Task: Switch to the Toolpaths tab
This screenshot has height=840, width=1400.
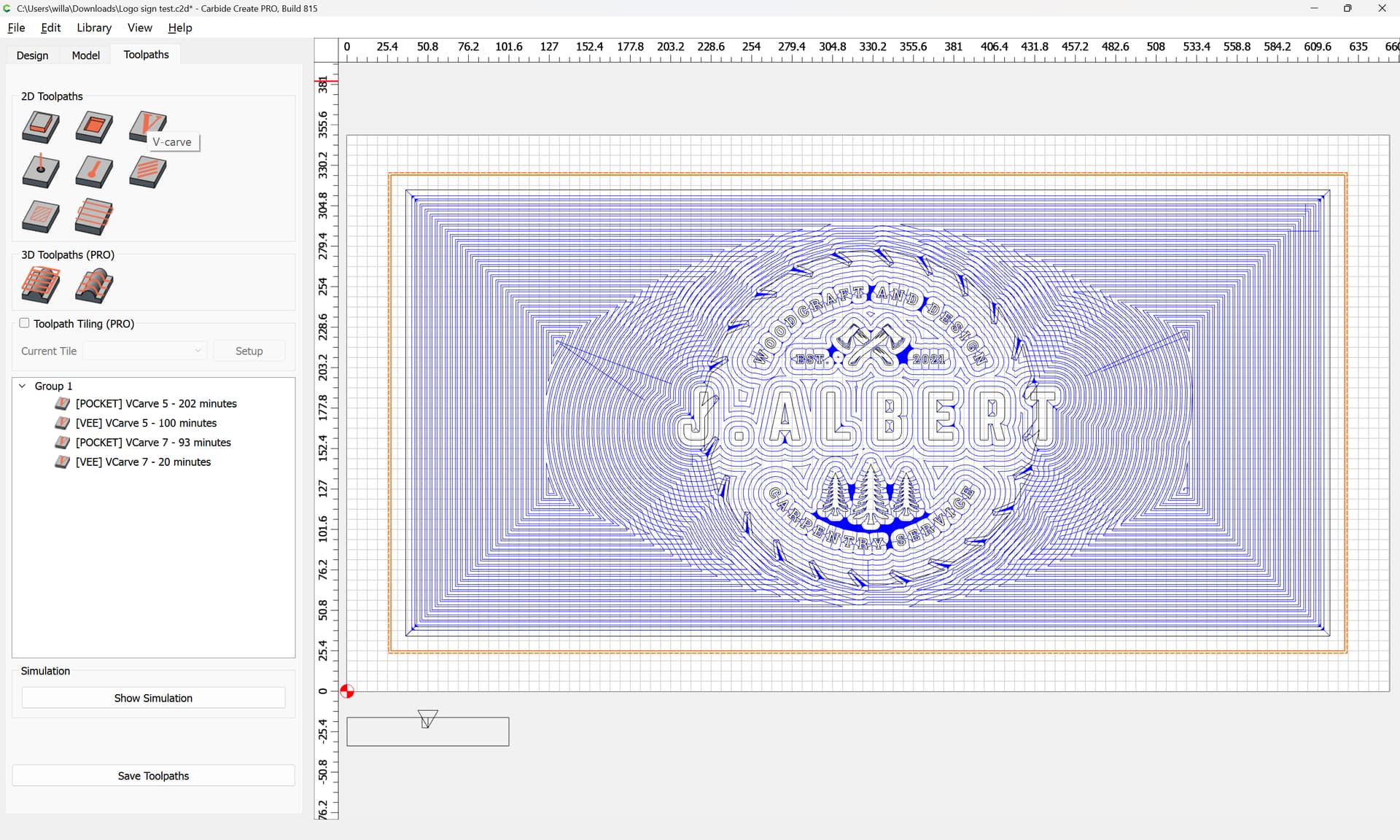Action: (x=146, y=55)
